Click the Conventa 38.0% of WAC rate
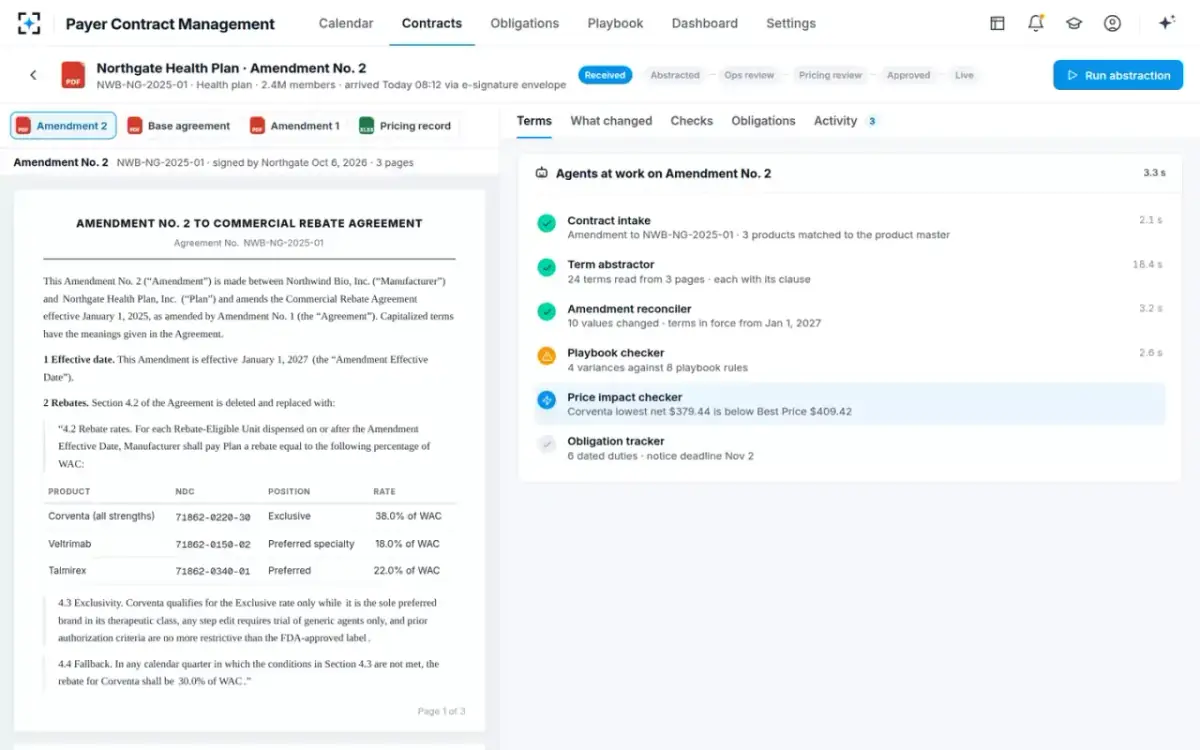Viewport: 1200px width, 750px height. (x=408, y=516)
